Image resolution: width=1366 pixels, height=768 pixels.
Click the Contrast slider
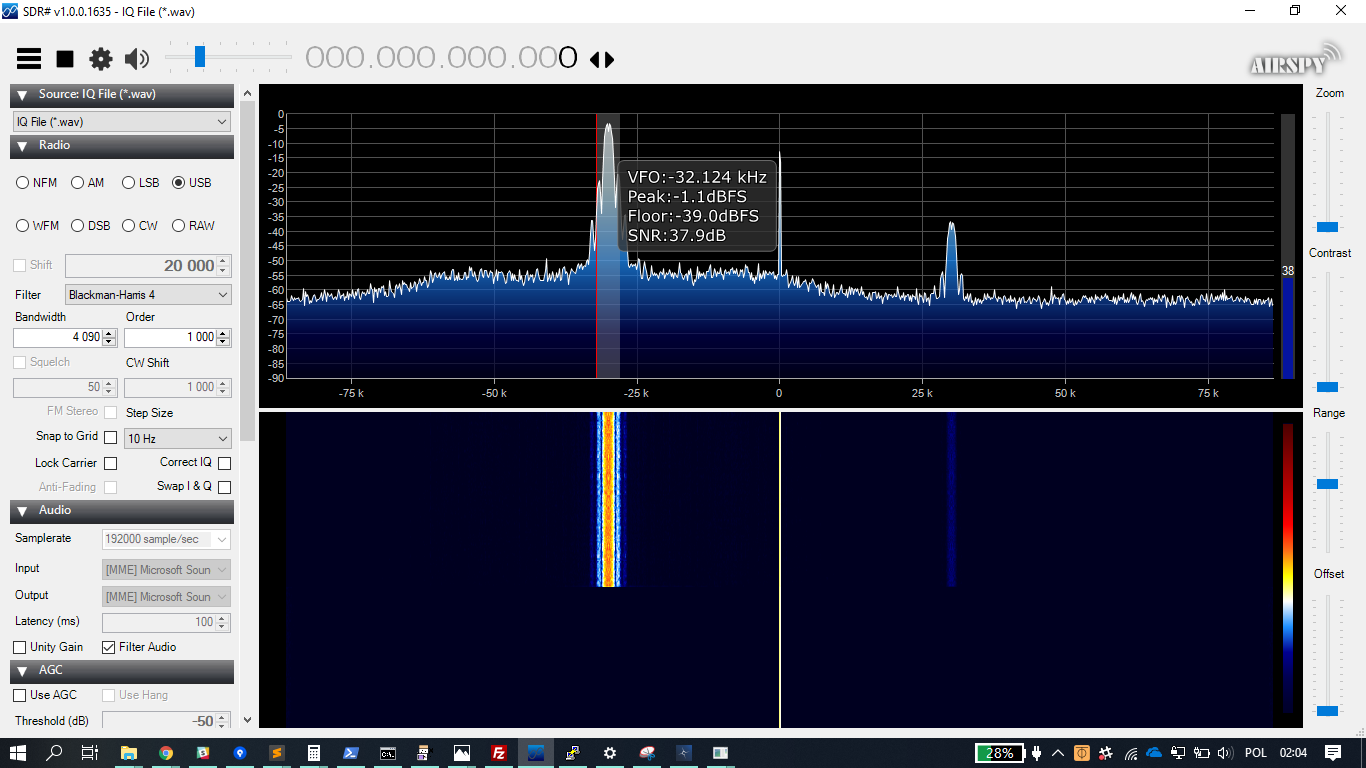[1328, 332]
